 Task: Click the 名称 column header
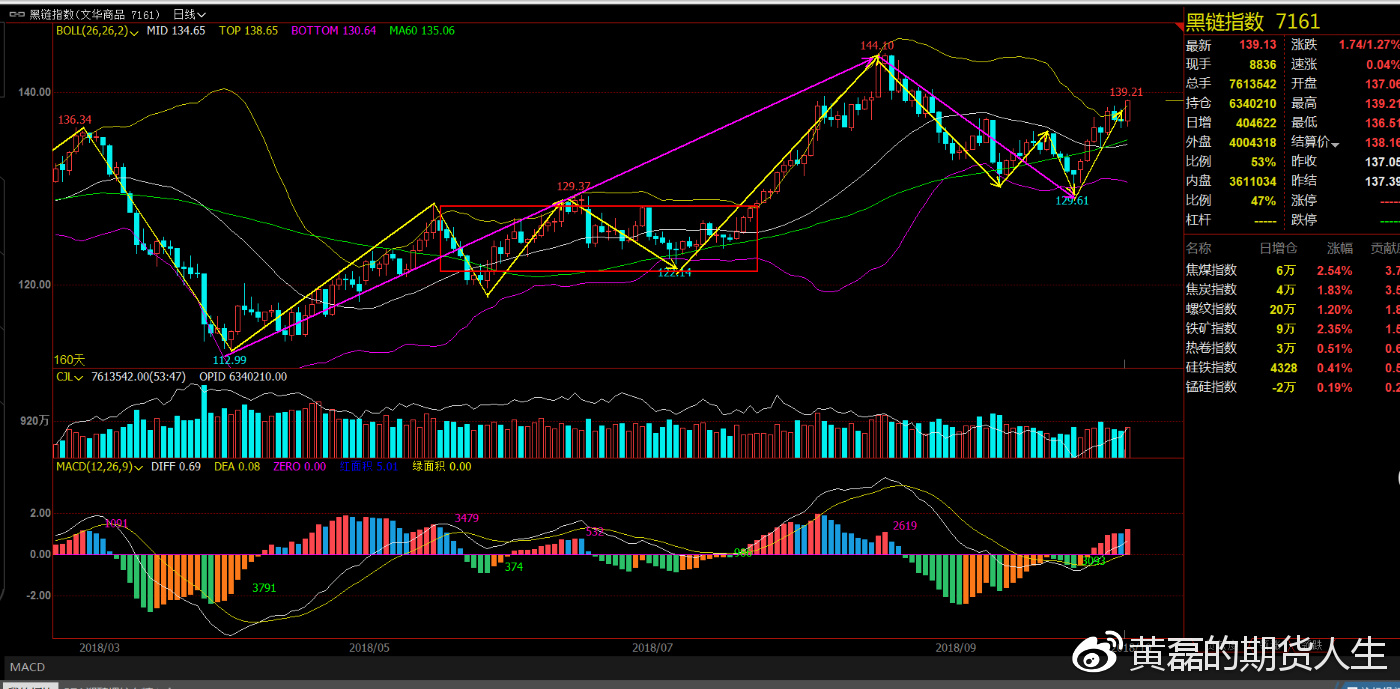[1198, 248]
